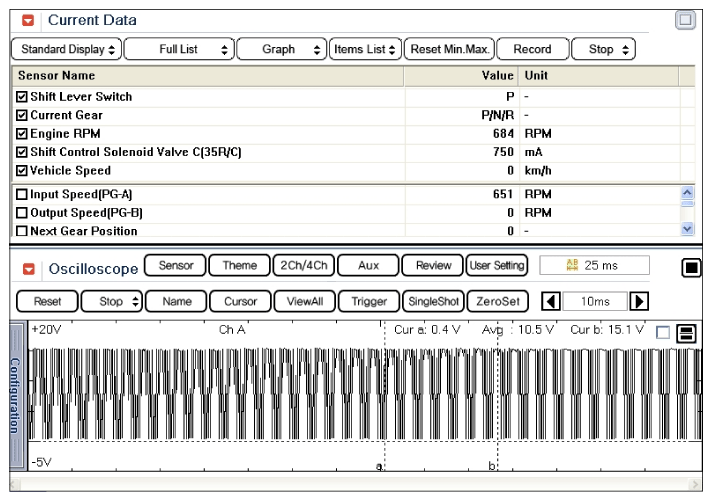Click the 651 Input Speed value
Screen dimensions: 712x501
(503, 194)
